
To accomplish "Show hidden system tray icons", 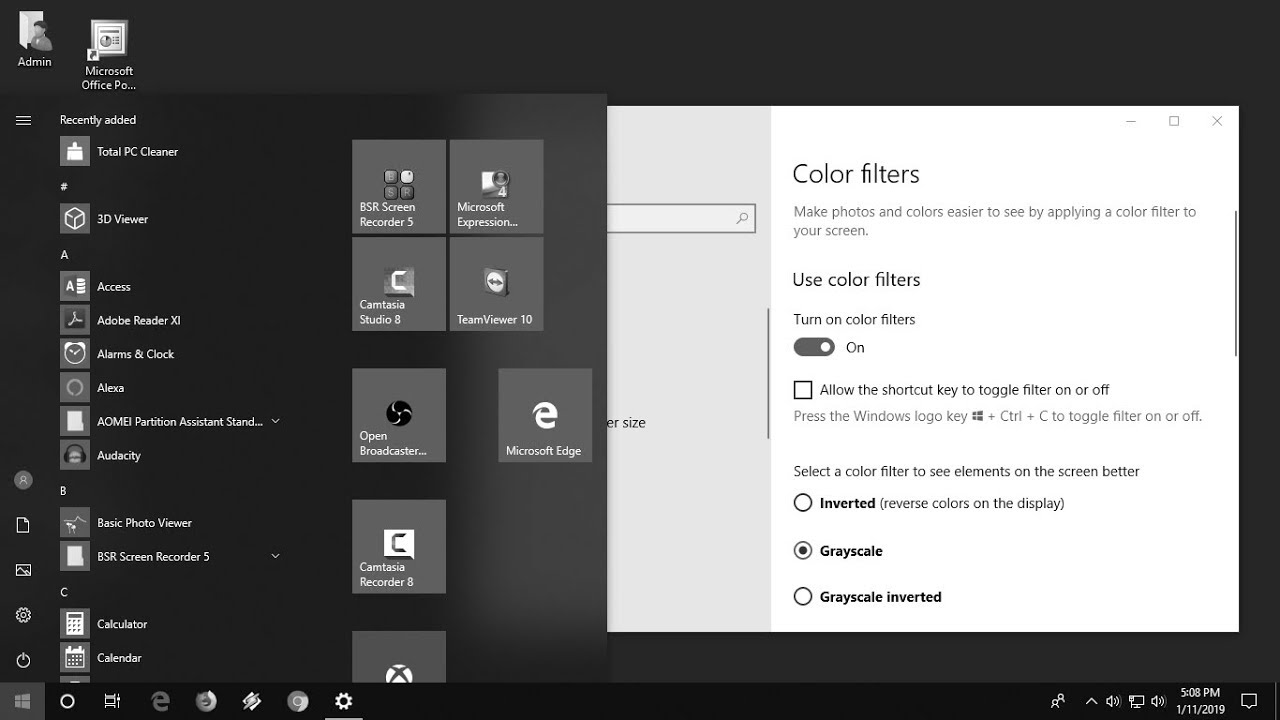I will [1091, 701].
